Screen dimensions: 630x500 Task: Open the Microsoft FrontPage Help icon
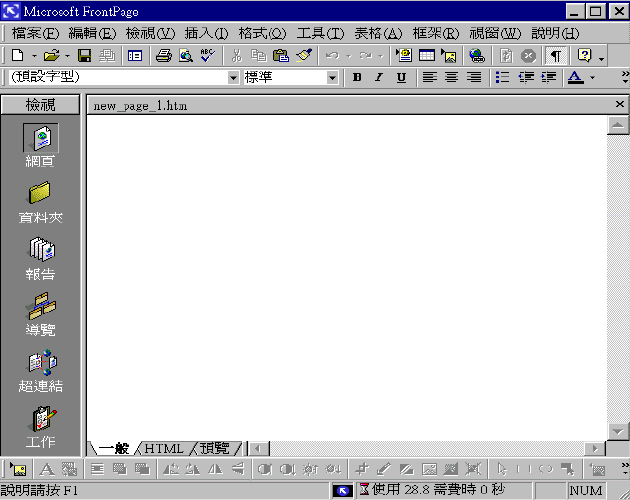(x=584, y=55)
